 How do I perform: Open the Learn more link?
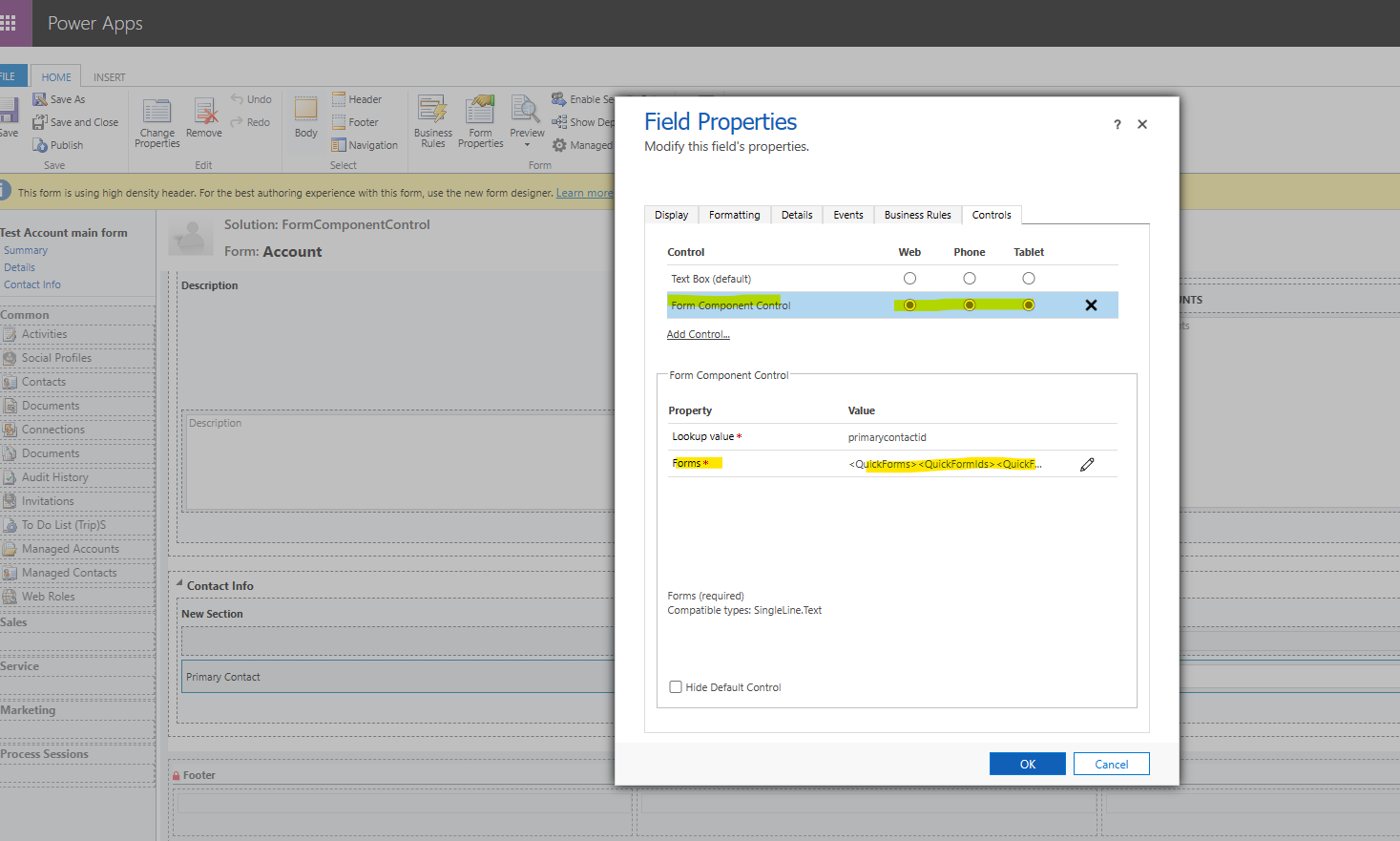click(584, 193)
